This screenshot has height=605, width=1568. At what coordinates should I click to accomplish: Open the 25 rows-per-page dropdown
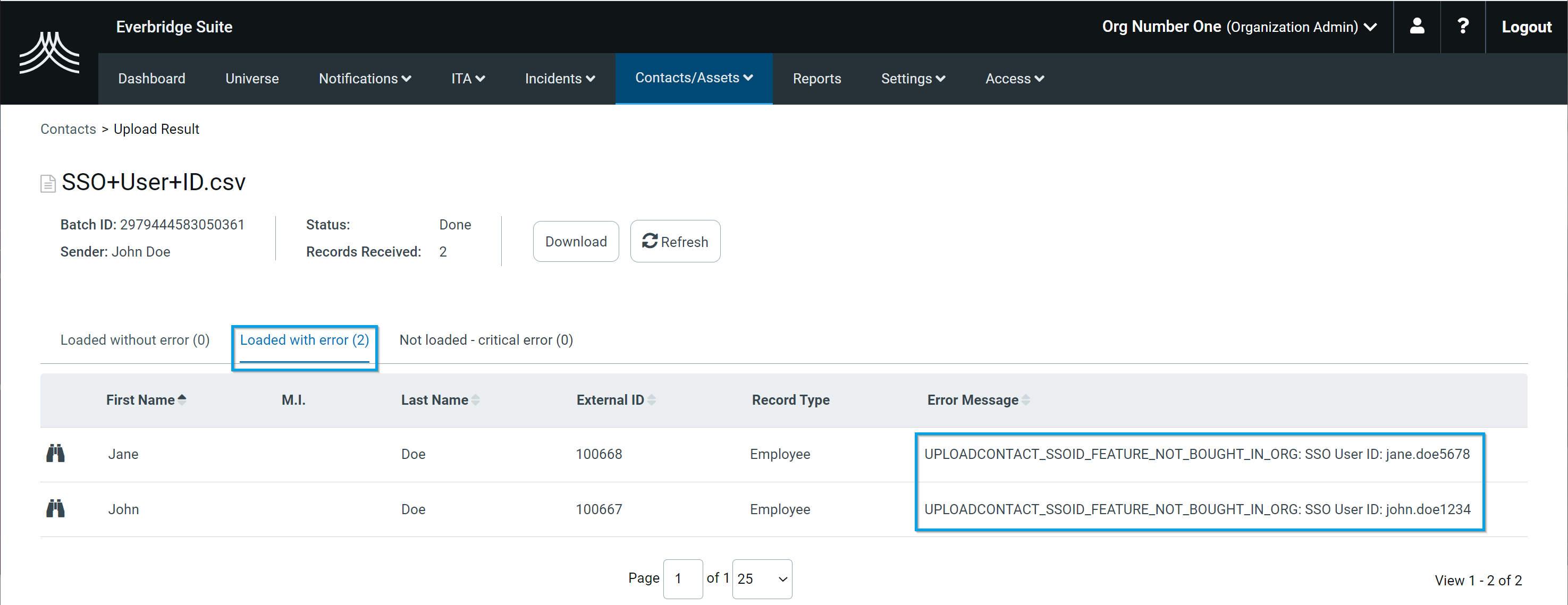pos(762,578)
